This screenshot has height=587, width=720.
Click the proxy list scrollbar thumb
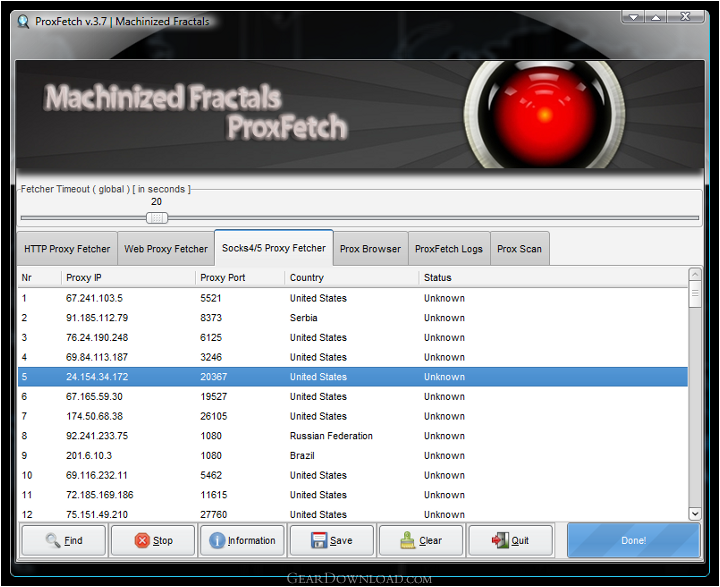click(695, 294)
